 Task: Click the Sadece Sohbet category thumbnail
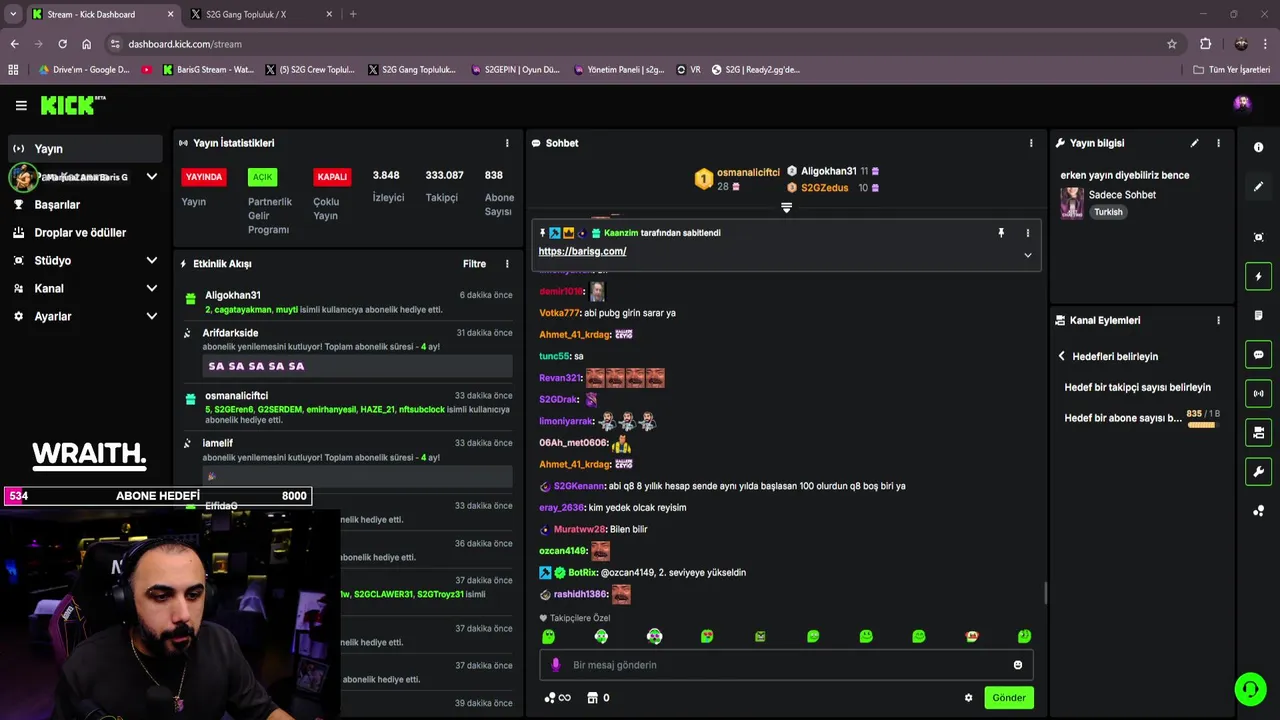pos(1071,203)
